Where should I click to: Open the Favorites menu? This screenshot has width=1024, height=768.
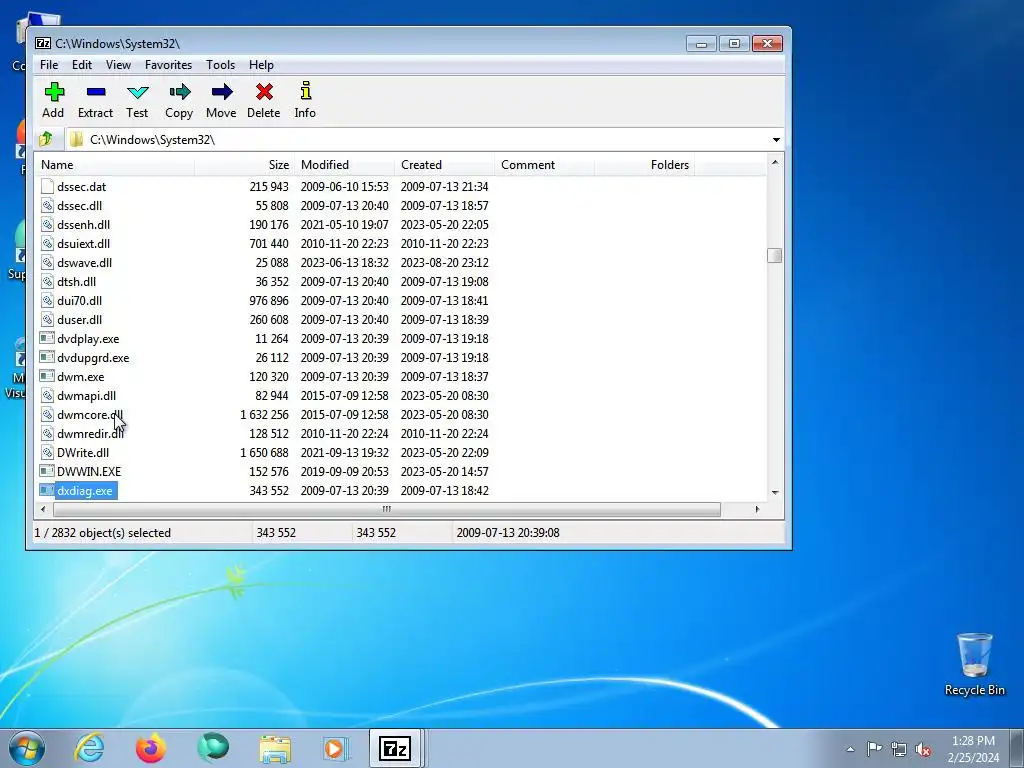click(168, 65)
